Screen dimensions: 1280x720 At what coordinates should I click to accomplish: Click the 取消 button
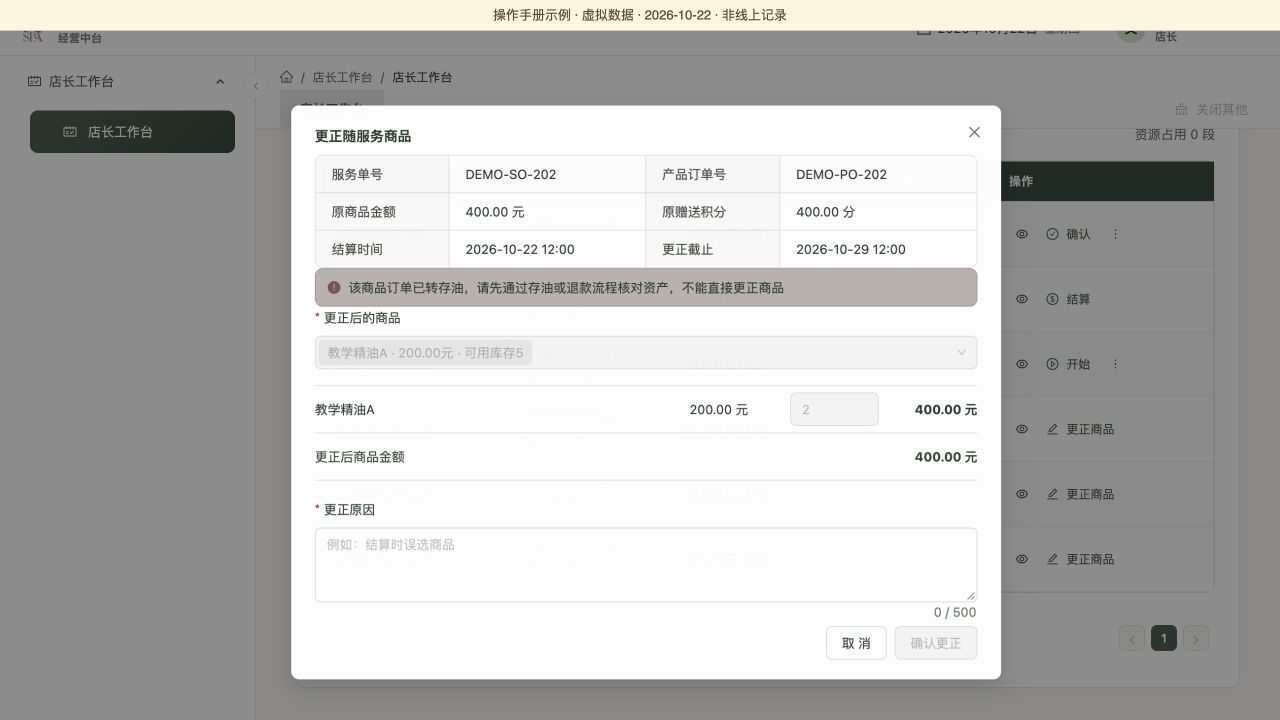point(856,643)
